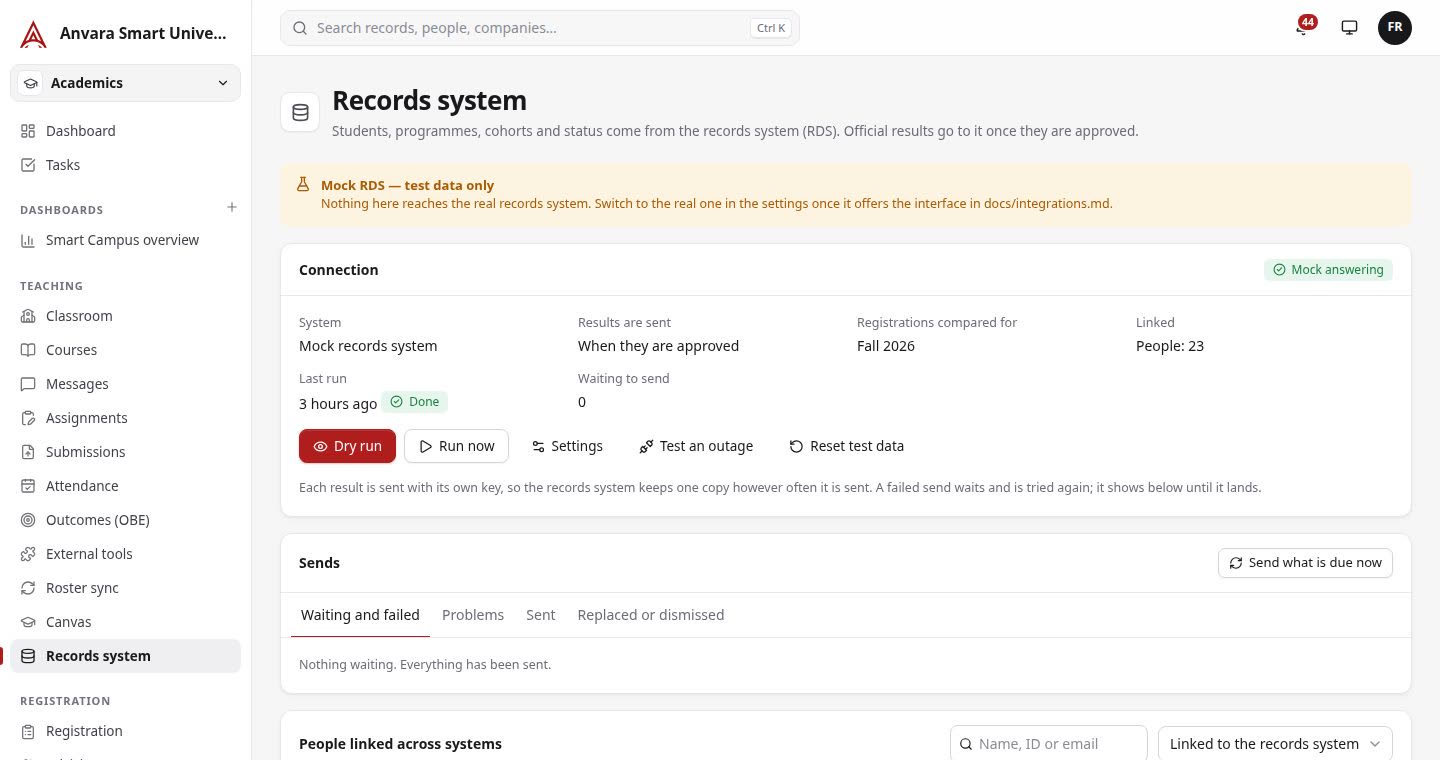Expand the Academics workspace dropdown
Screen dimensions: 1440x760
126,83
